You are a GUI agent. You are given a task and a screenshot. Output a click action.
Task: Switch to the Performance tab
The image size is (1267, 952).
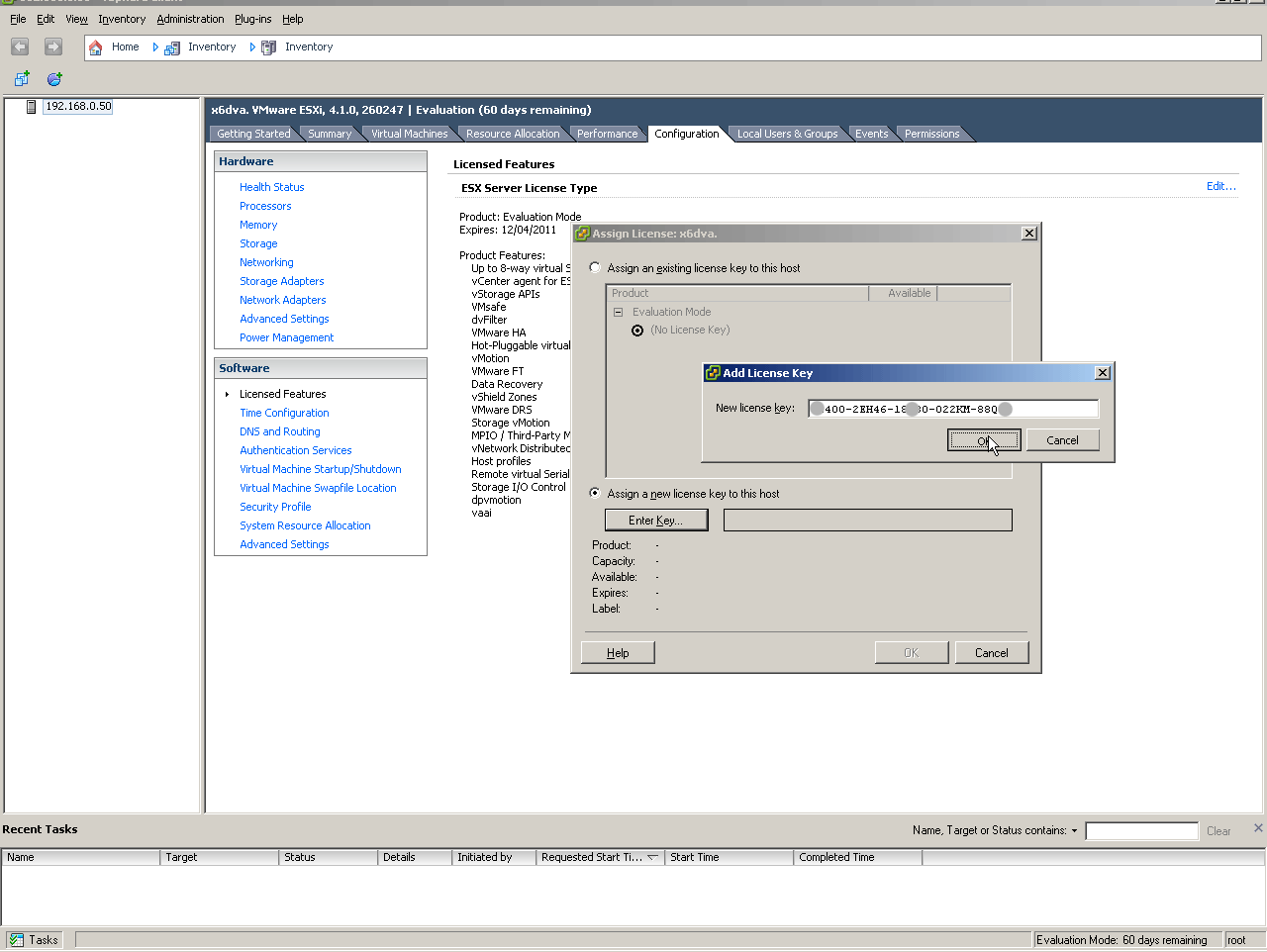pyautogui.click(x=608, y=134)
